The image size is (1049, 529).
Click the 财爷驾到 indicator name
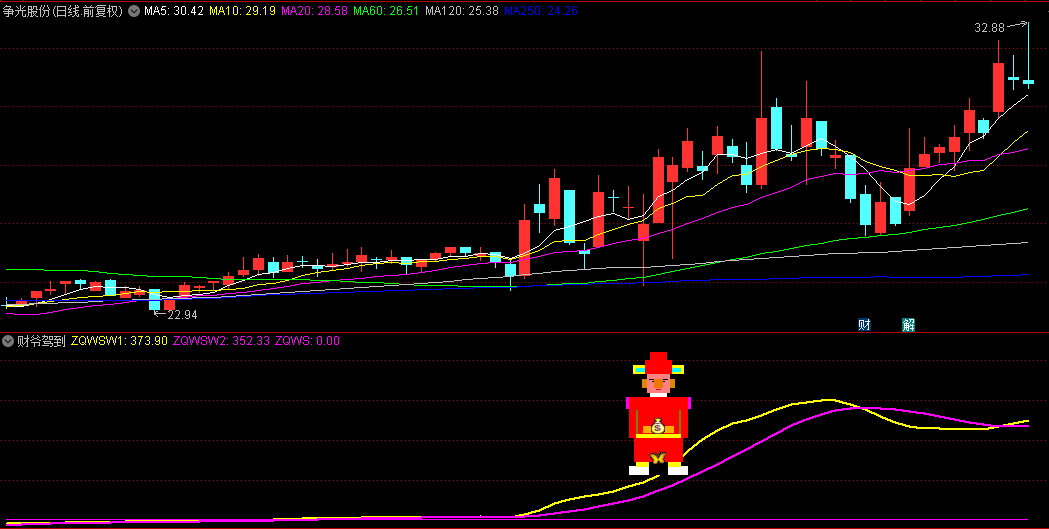41,341
